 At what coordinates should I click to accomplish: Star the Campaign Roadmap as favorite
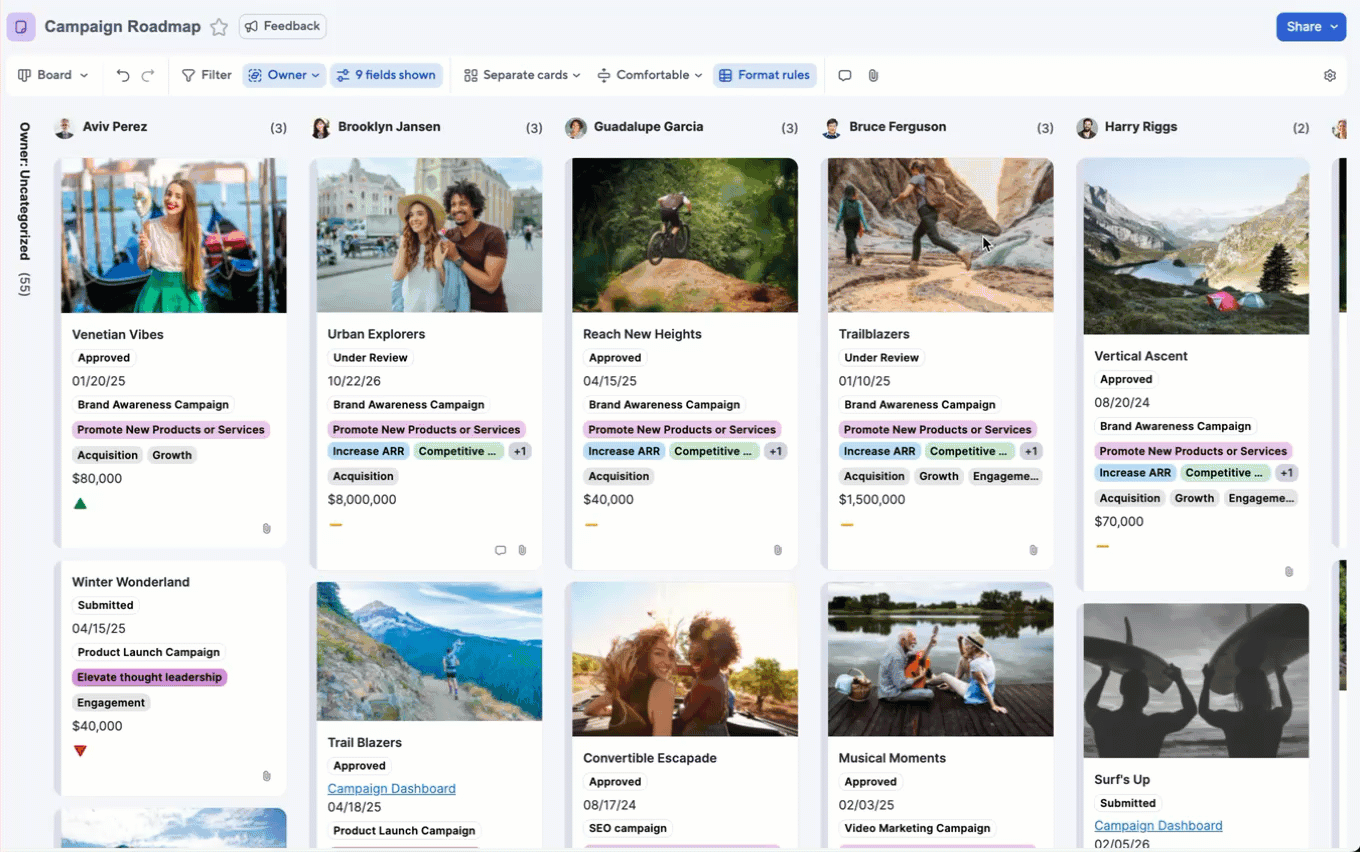219,27
